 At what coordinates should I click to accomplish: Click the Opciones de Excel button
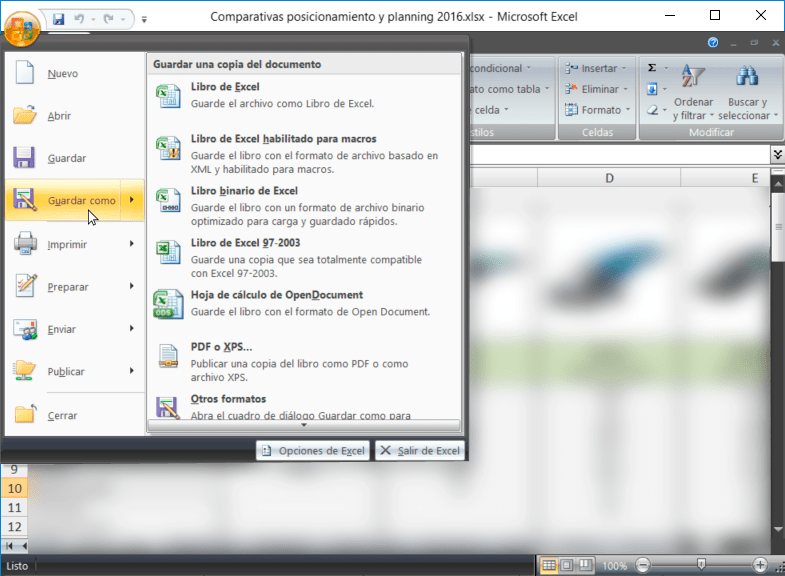tap(313, 451)
